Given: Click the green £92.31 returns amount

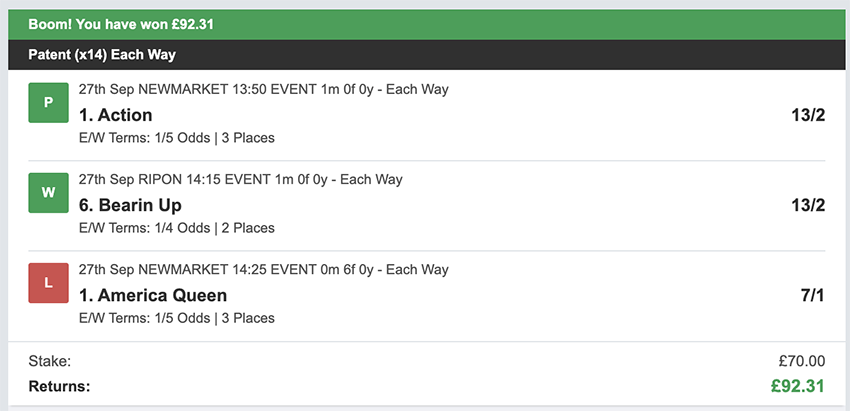Looking at the screenshot, I should click(796, 385).
